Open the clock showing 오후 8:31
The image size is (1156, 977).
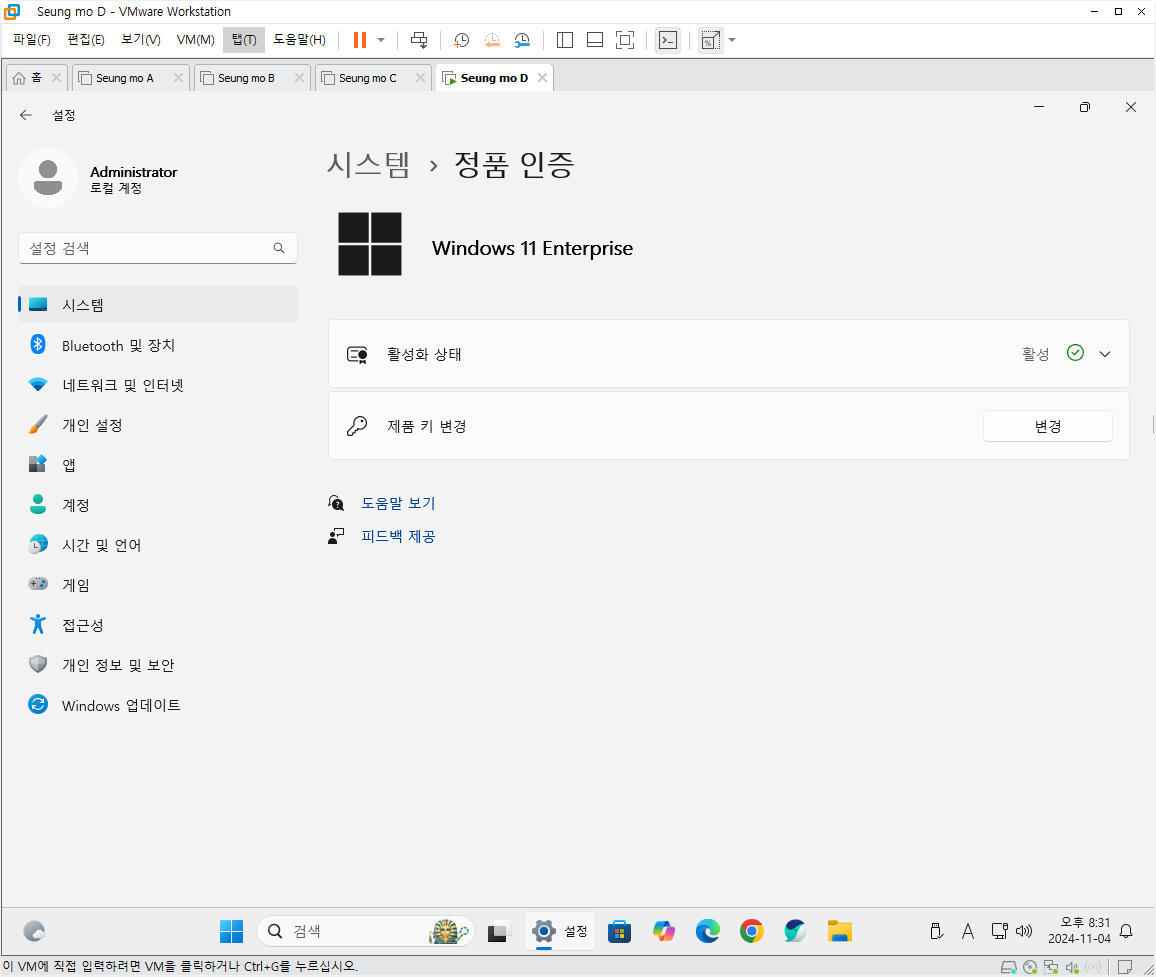click(1079, 931)
